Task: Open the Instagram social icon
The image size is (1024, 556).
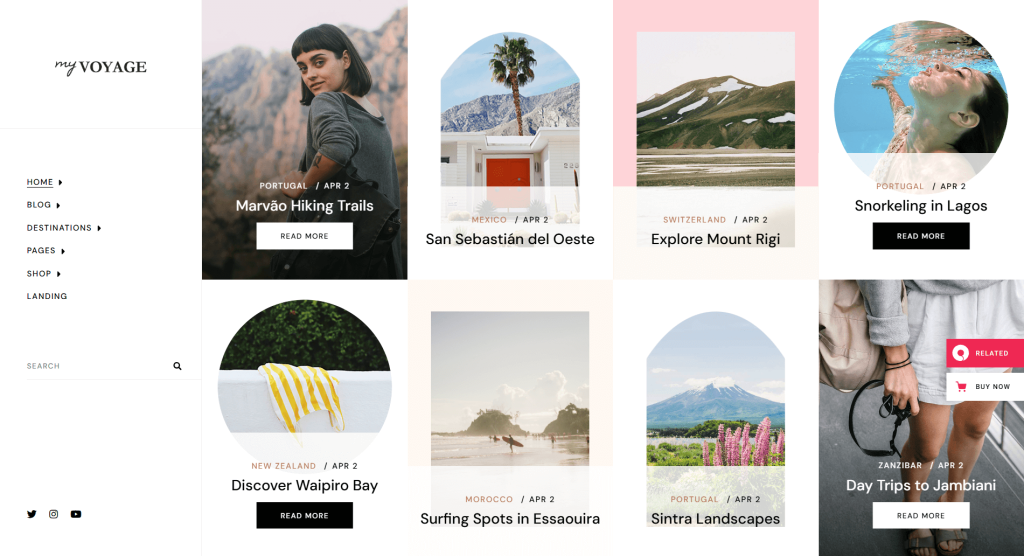Action: point(54,514)
